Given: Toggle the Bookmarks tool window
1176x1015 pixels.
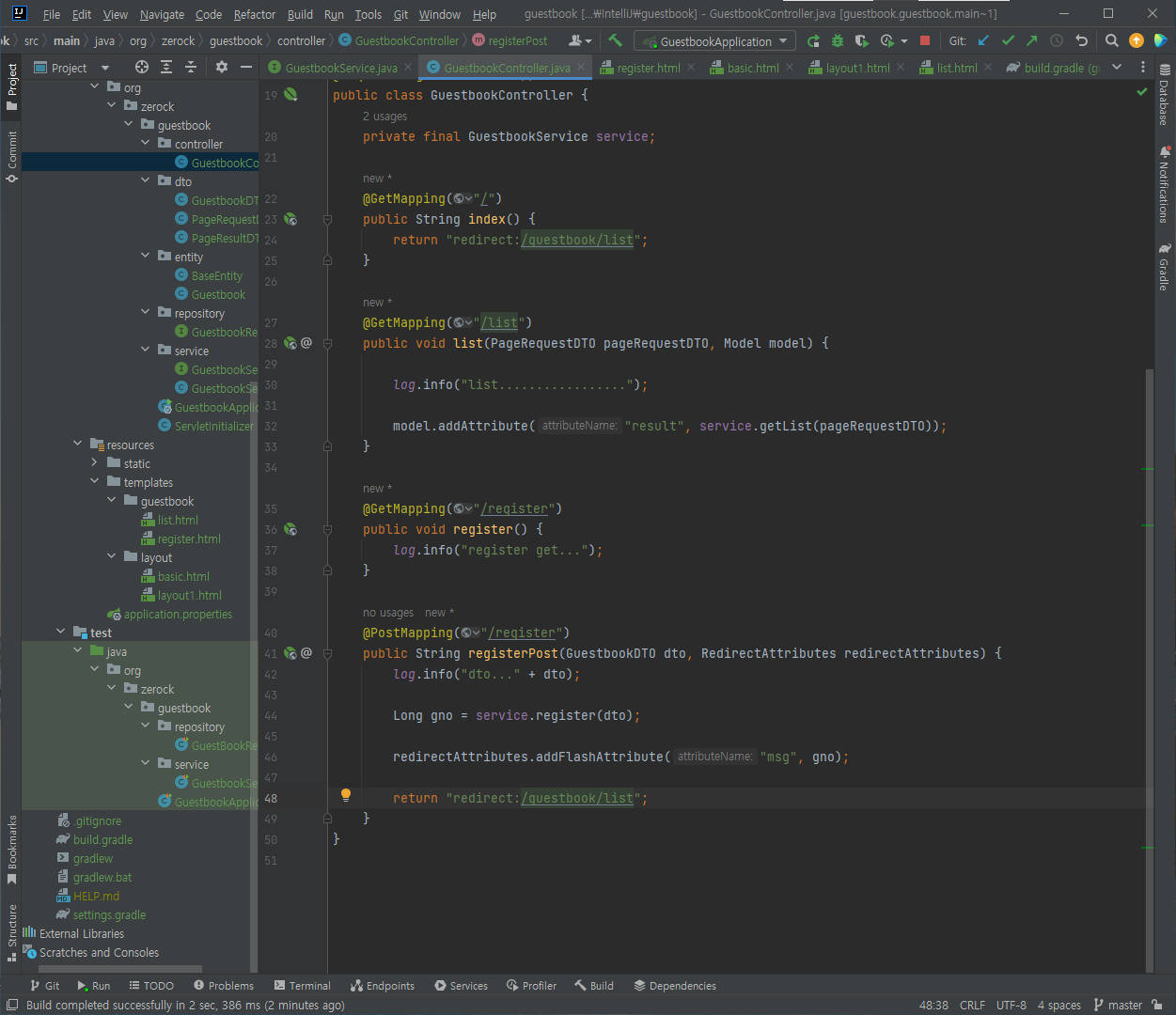Looking at the screenshot, I should pyautogui.click(x=12, y=850).
